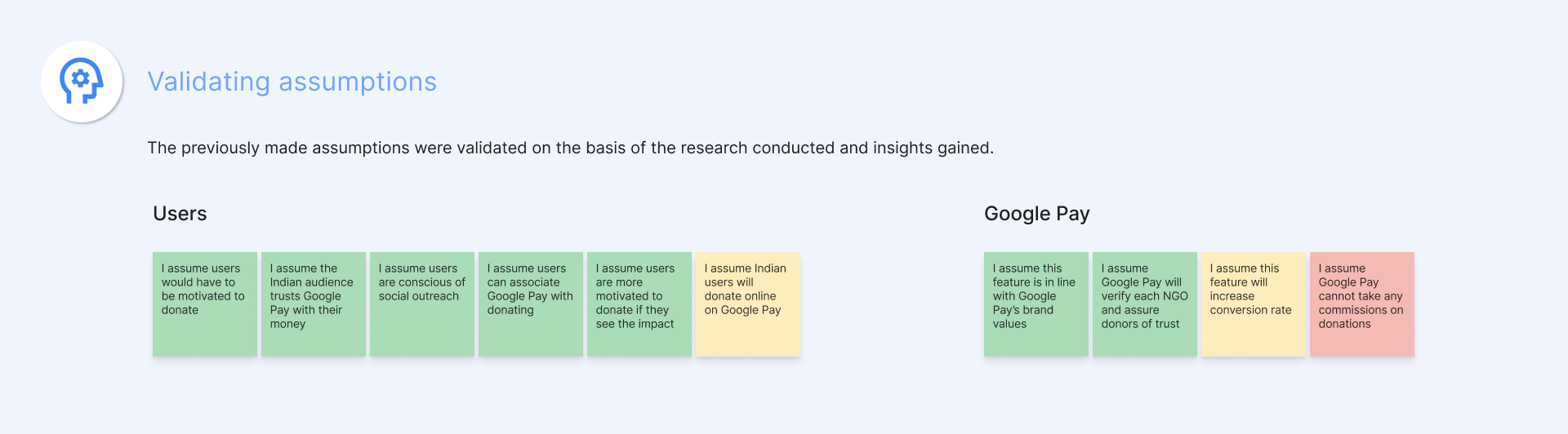Click the description text about validated assumptions
Viewport: 1568px width, 434px height.
(570, 148)
